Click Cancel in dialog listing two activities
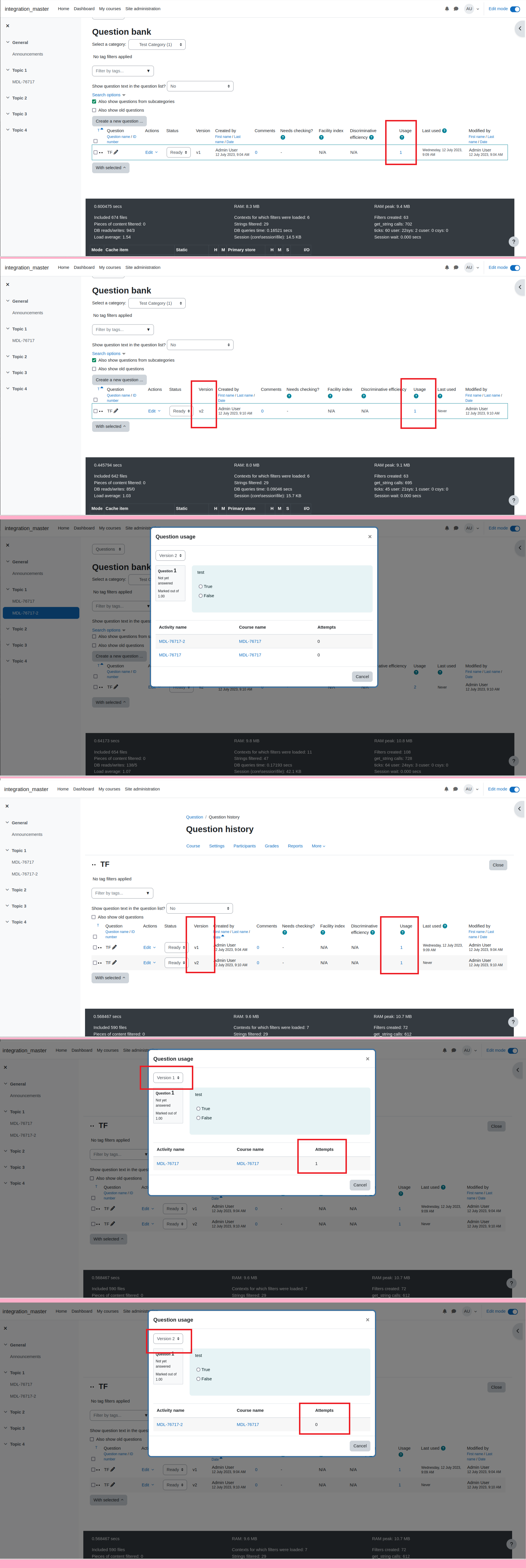The image size is (526, 1568). pos(362,676)
